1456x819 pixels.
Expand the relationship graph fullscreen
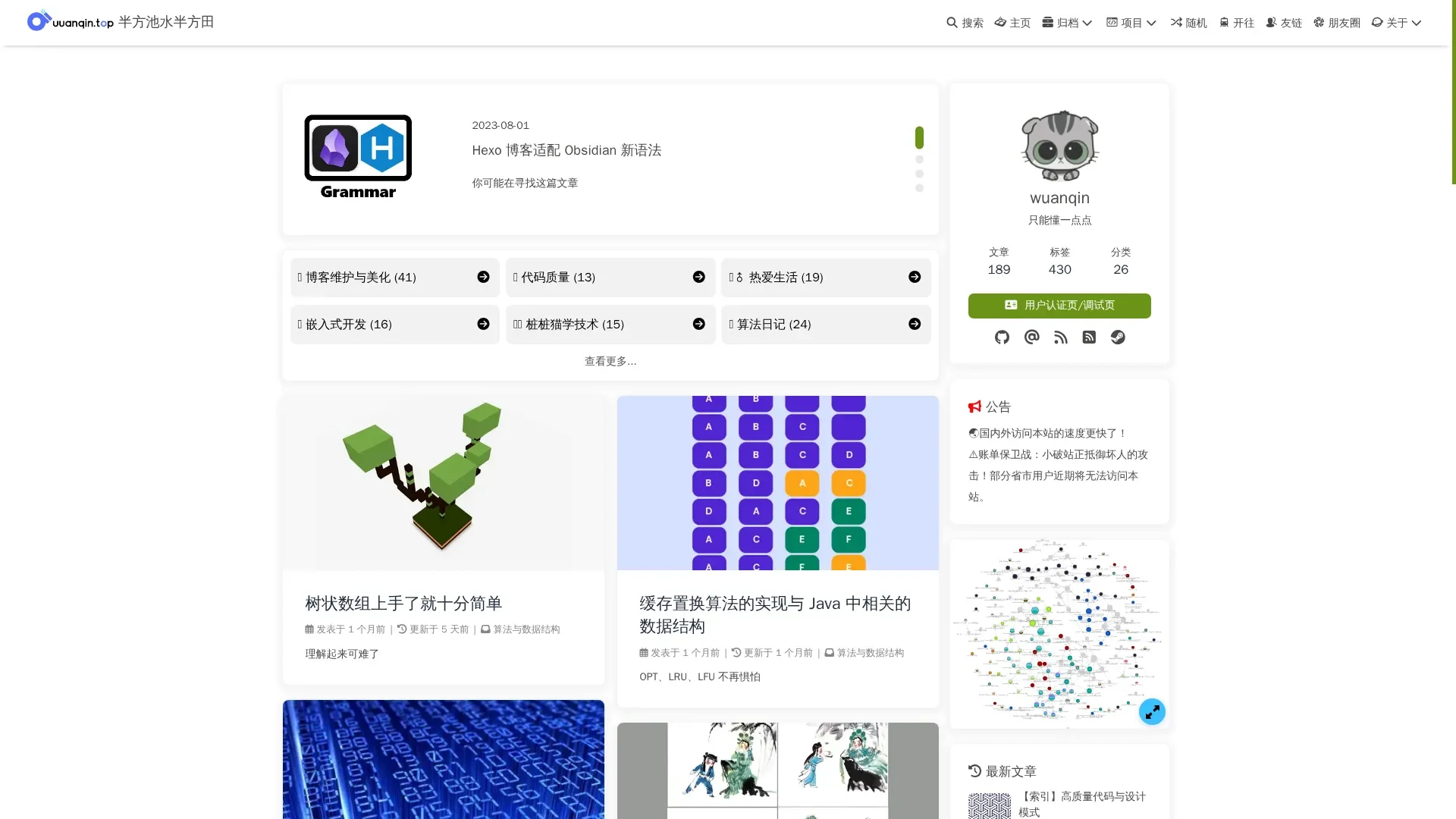pos(1151,711)
